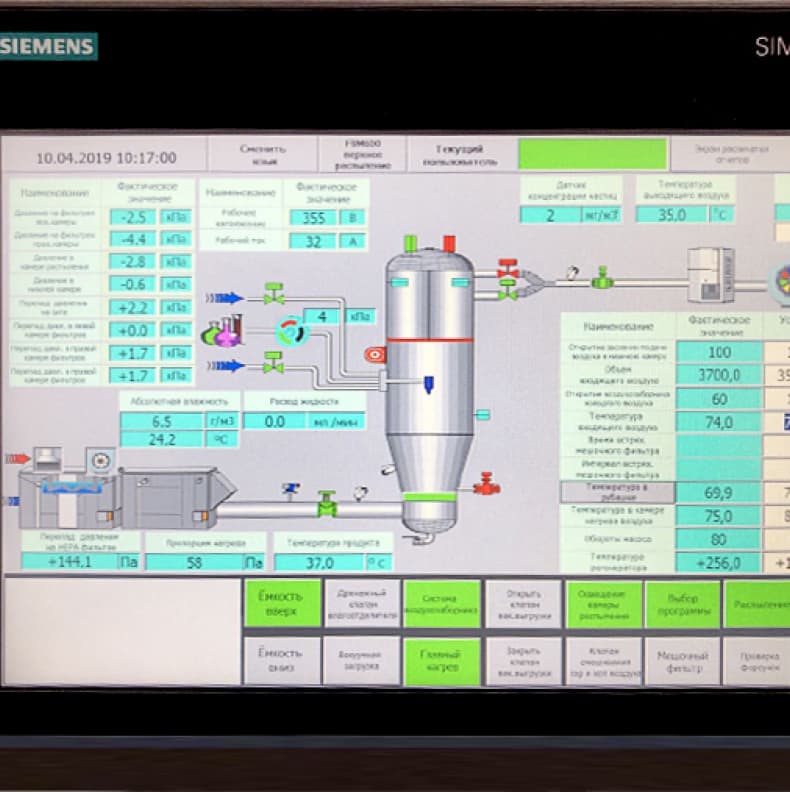Viewport: 790px width, 792px height.
Task: Toggle the green 'Ёмкость вверх' button
Action: tap(282, 604)
